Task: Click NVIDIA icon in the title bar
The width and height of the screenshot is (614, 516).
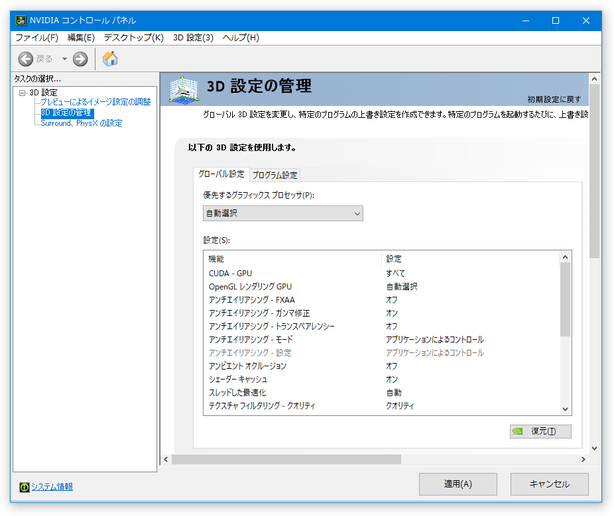Action: (x=21, y=20)
